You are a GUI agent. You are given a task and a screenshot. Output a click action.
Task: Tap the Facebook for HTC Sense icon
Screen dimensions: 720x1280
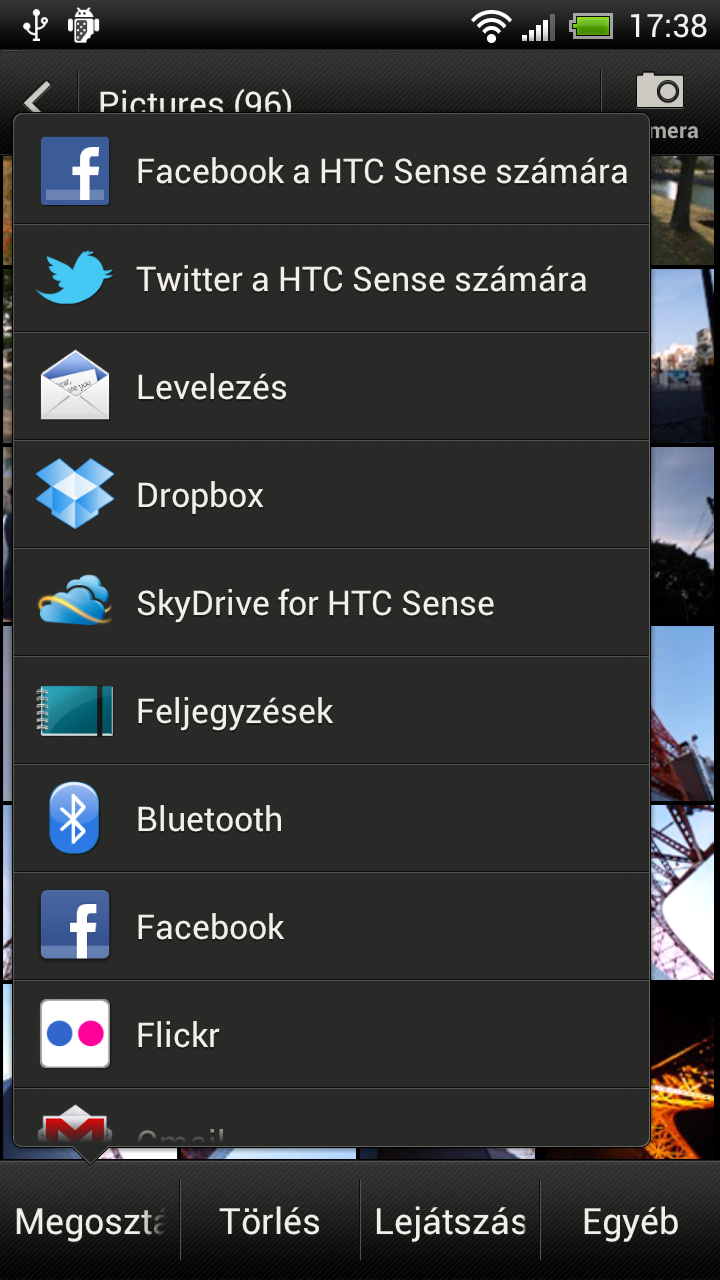[75, 171]
